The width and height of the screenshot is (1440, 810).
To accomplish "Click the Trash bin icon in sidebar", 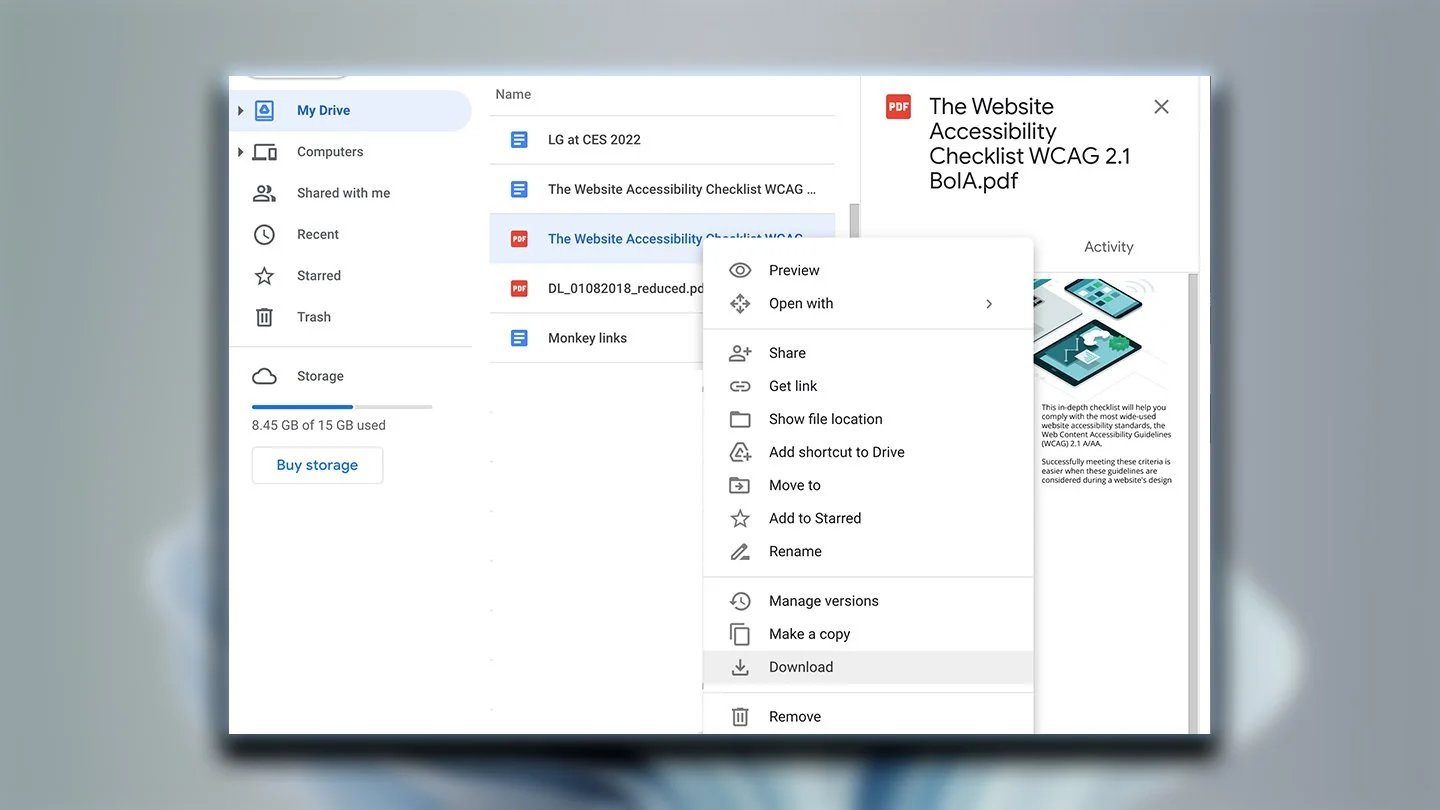I will (264, 317).
